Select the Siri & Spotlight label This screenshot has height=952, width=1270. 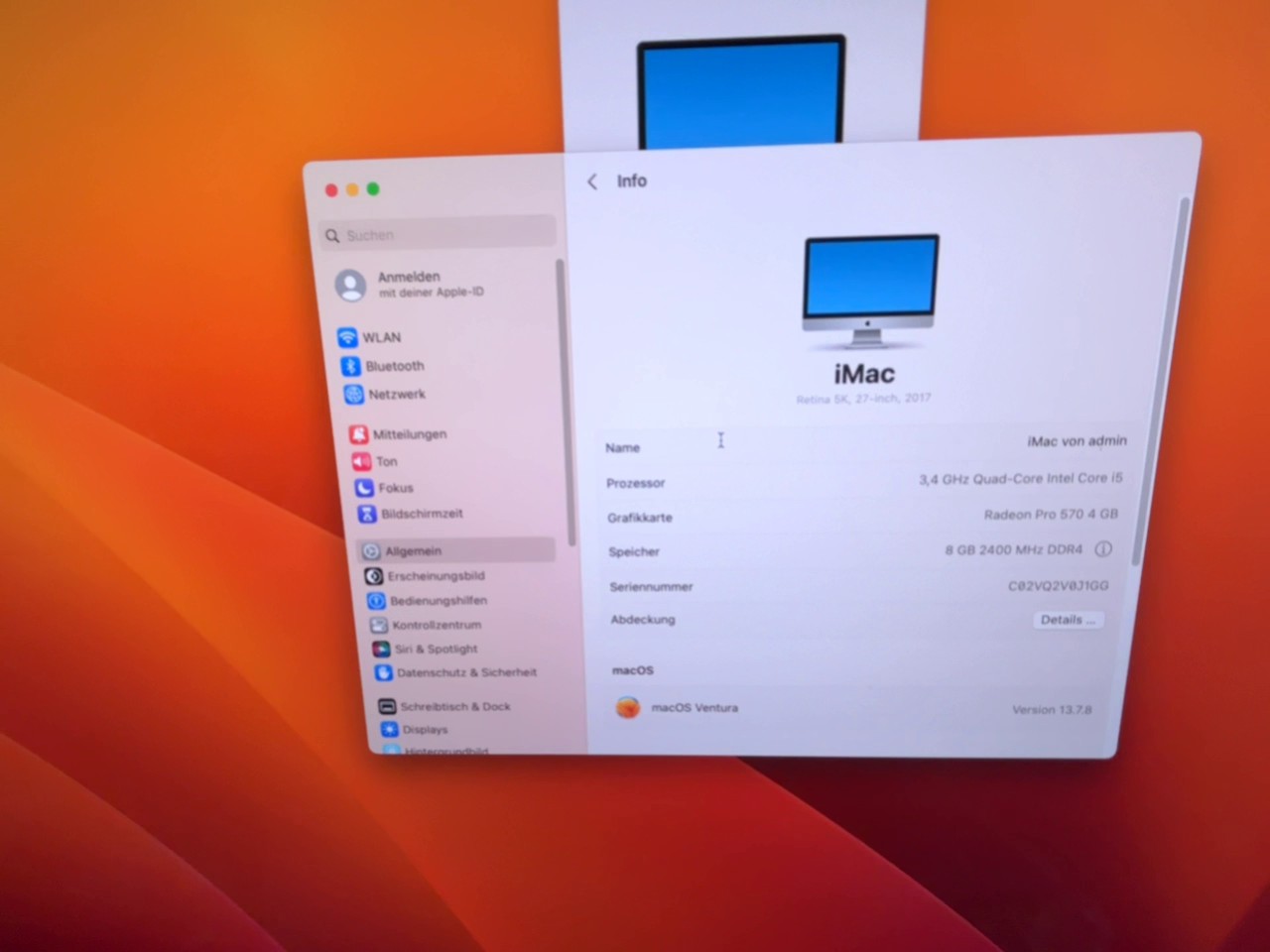point(437,650)
